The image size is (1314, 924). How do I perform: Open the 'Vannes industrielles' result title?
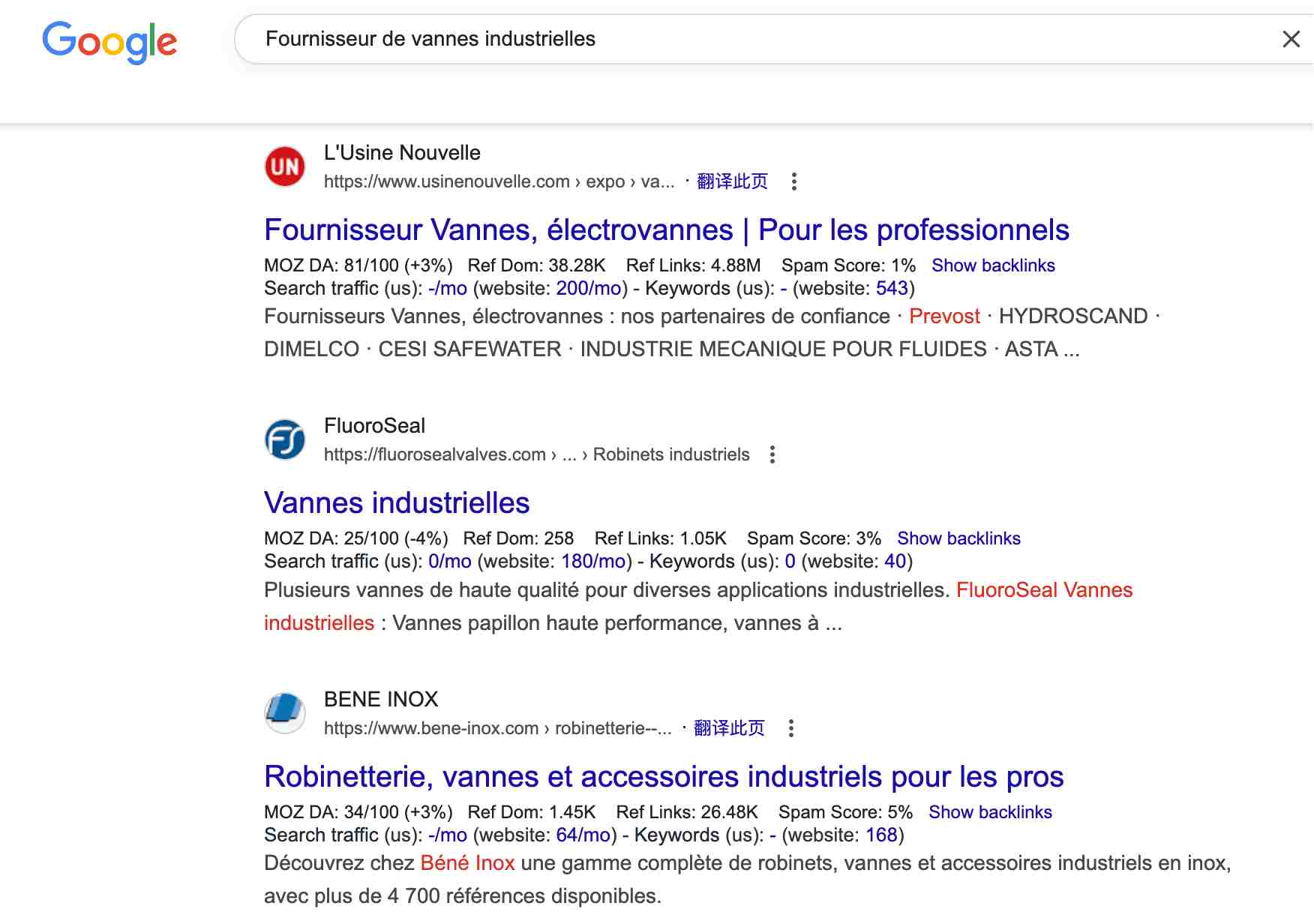tap(397, 503)
